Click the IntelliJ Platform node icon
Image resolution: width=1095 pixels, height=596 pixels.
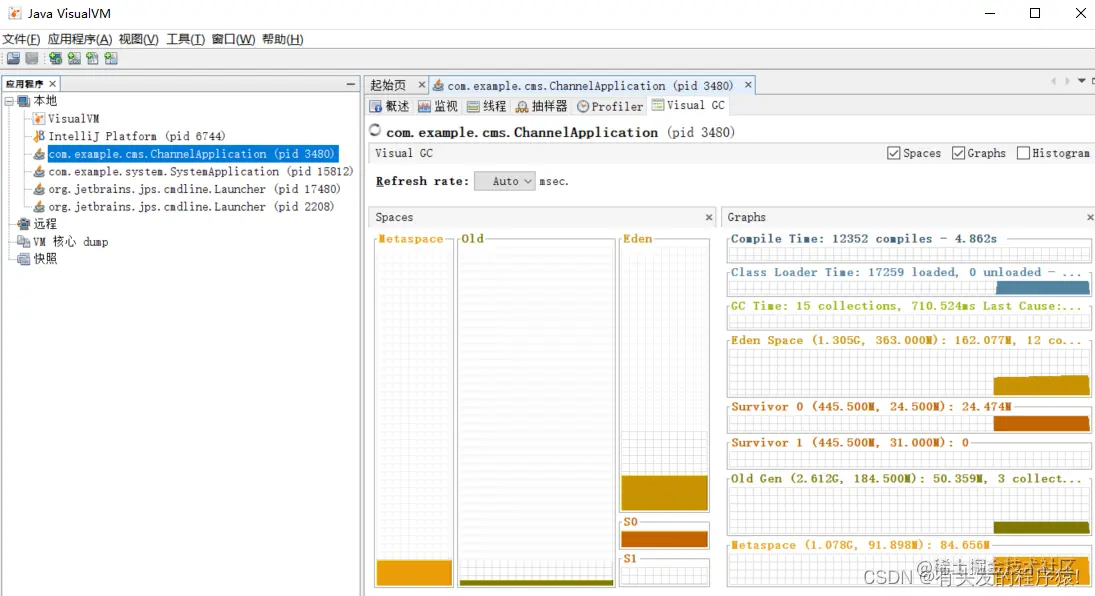pos(39,136)
